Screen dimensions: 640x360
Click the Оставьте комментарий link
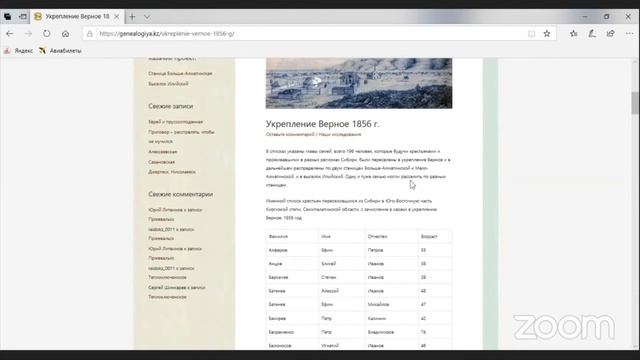[x=290, y=134]
